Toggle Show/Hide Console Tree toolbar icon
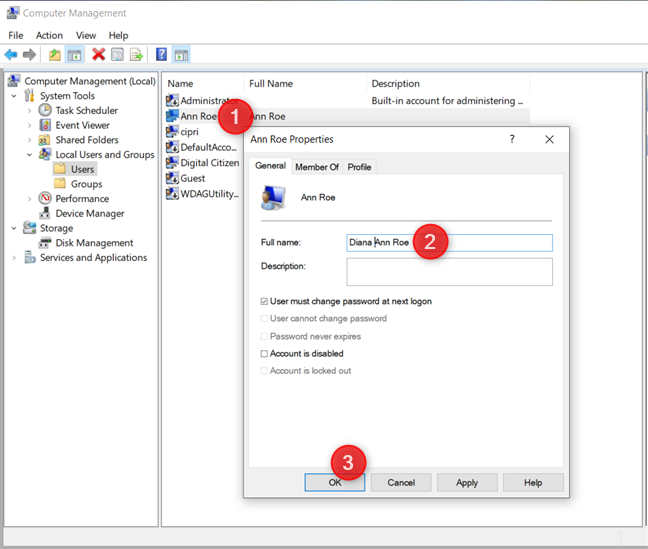The image size is (648, 549). [74, 55]
